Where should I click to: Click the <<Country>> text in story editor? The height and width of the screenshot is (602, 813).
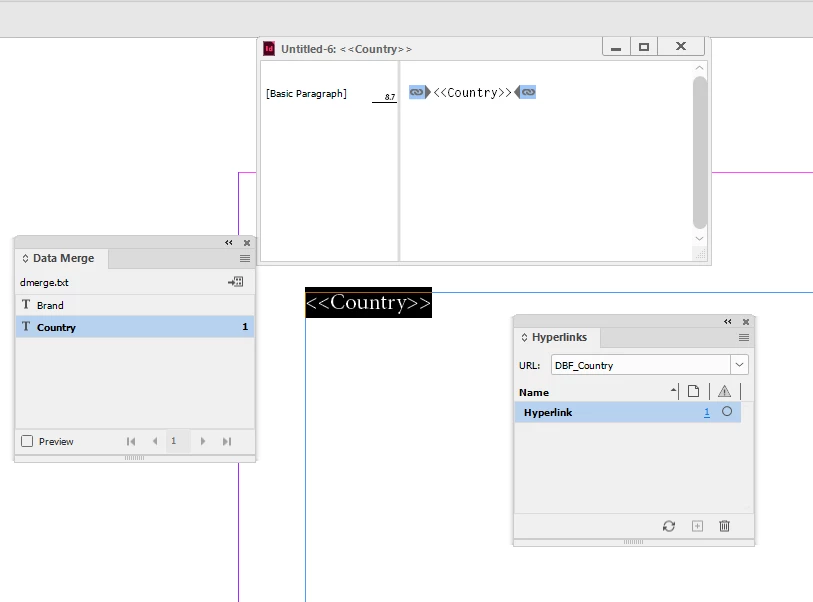(x=472, y=92)
